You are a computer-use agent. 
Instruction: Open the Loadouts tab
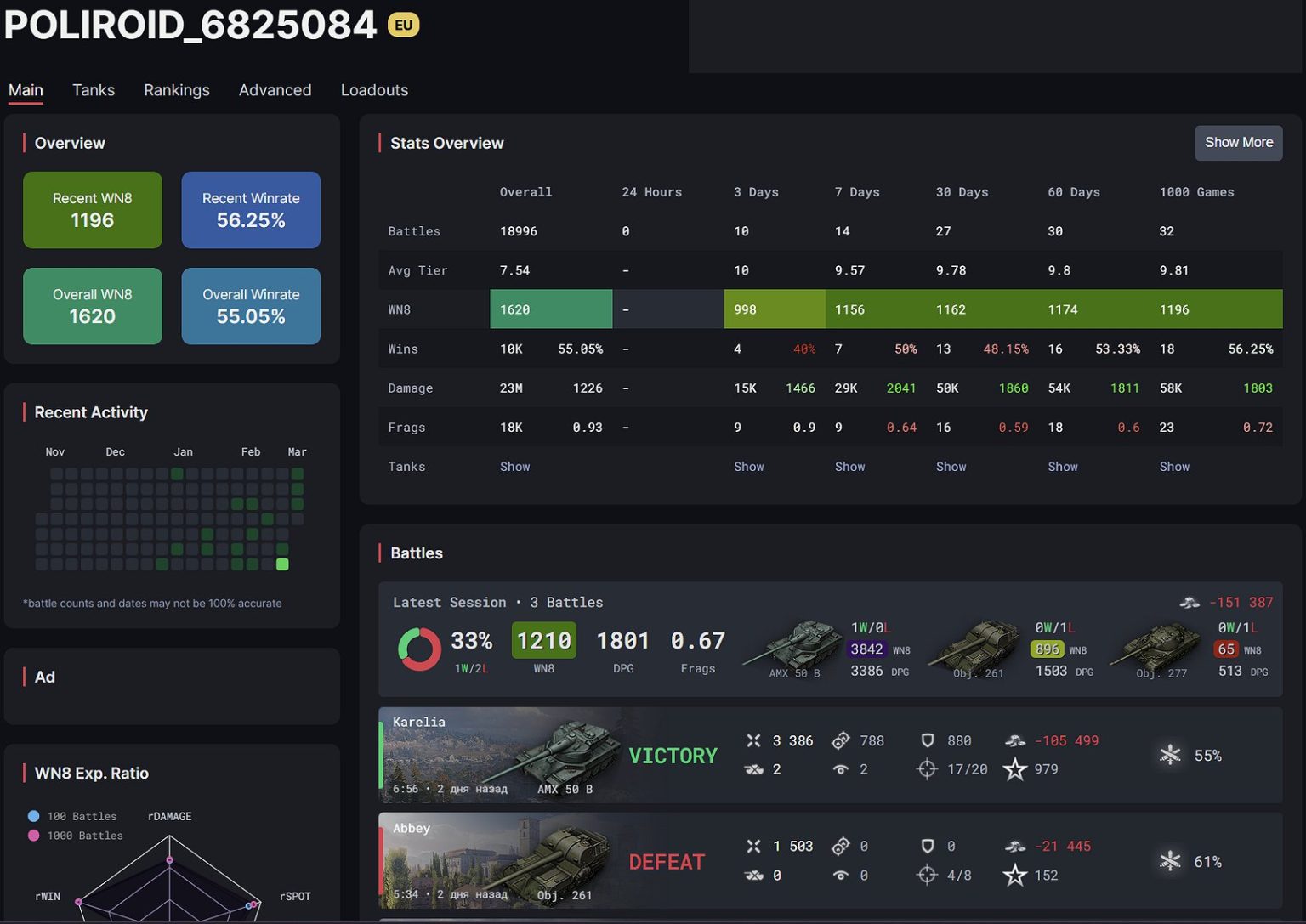[374, 90]
